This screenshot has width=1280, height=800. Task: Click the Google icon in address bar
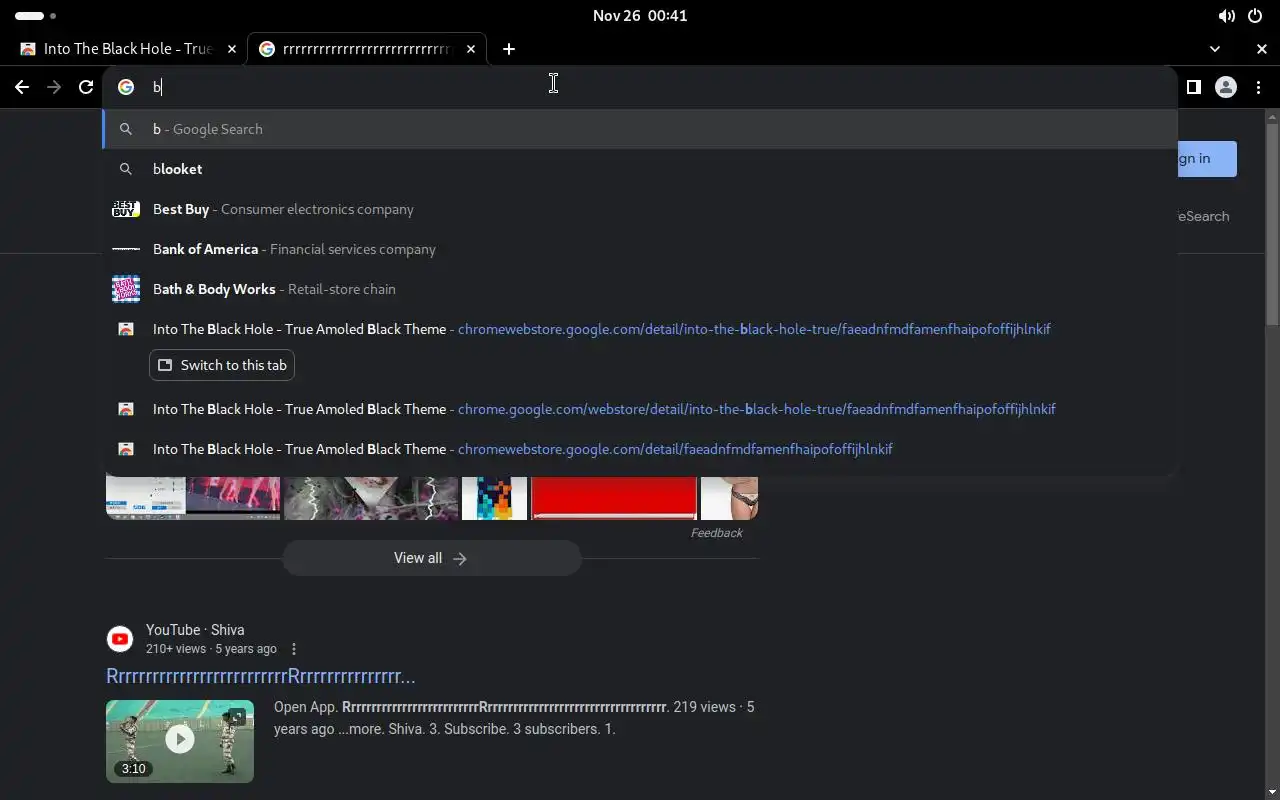point(126,87)
